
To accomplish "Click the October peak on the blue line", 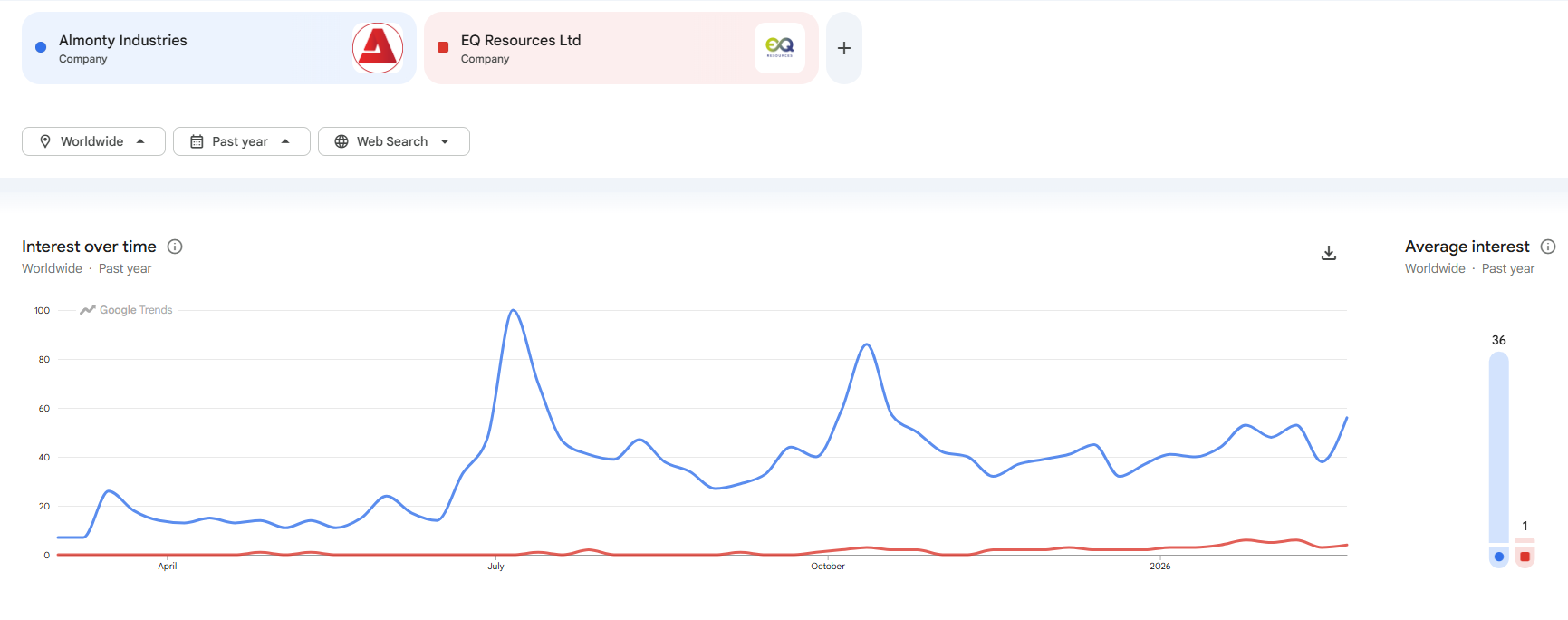I will (x=867, y=344).
